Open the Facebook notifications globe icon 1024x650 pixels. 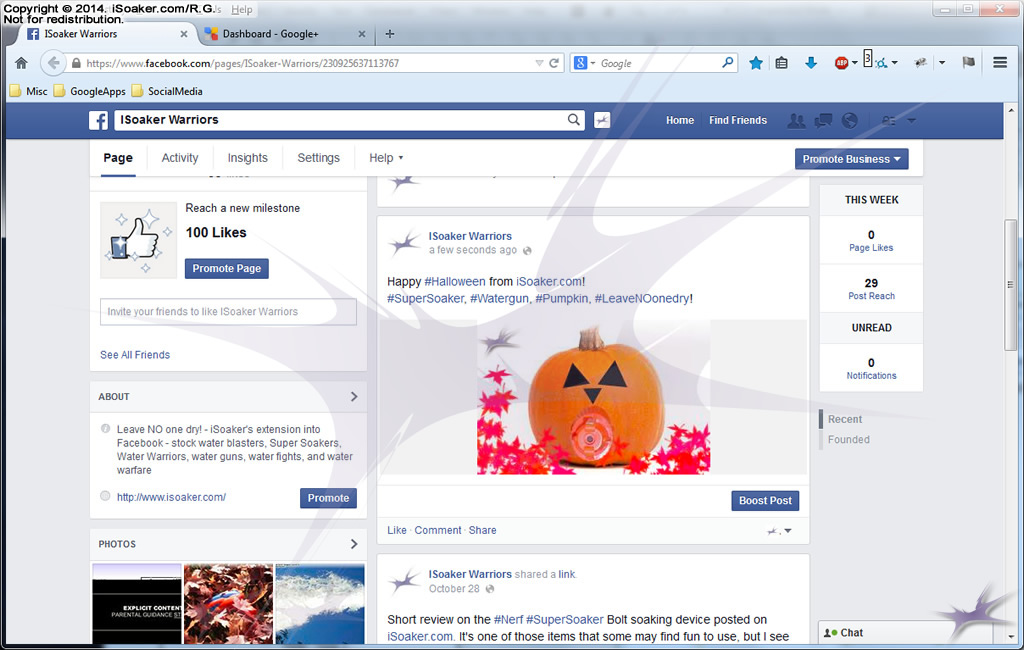(x=850, y=120)
